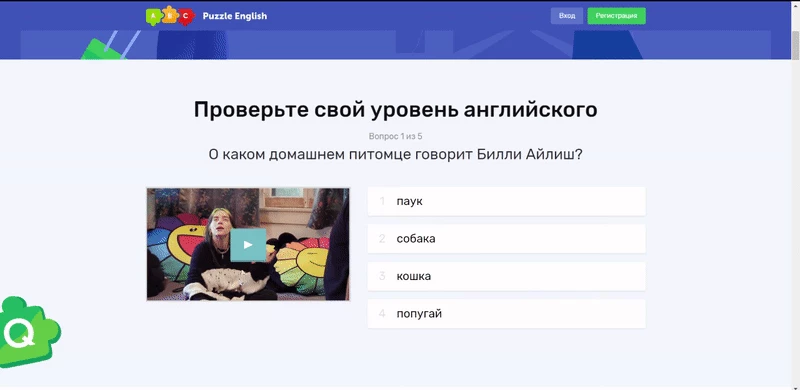Select answer option паук
Image resolution: width=800 pixels, height=390 pixels.
pyautogui.click(x=506, y=201)
